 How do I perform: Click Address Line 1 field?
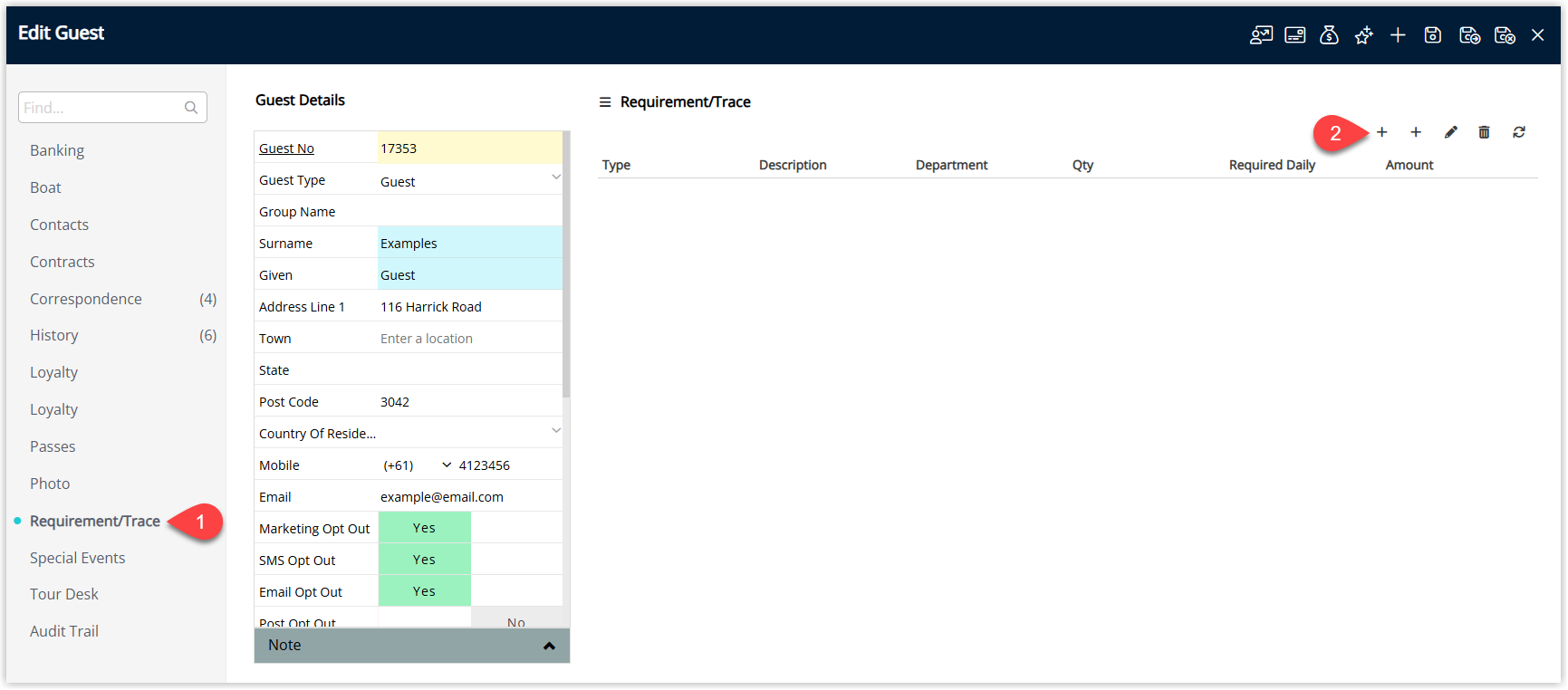(469, 307)
